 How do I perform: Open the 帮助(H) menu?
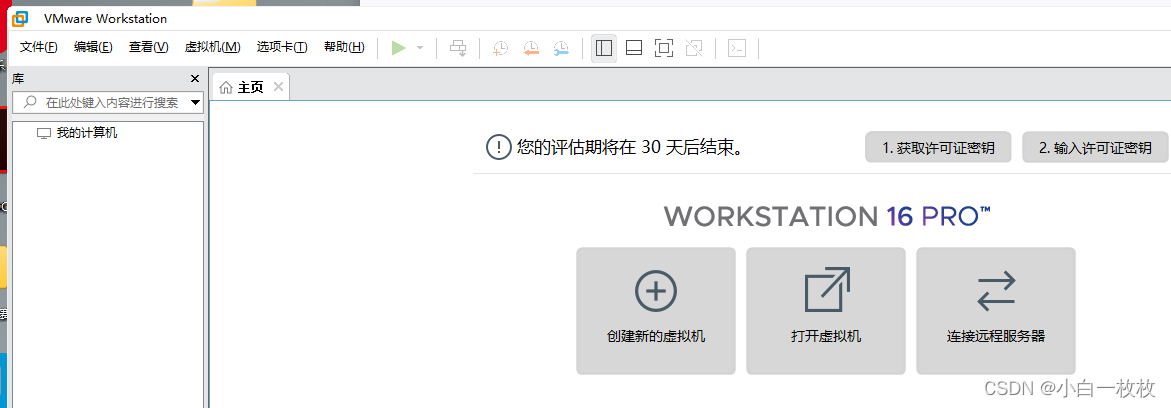344,47
